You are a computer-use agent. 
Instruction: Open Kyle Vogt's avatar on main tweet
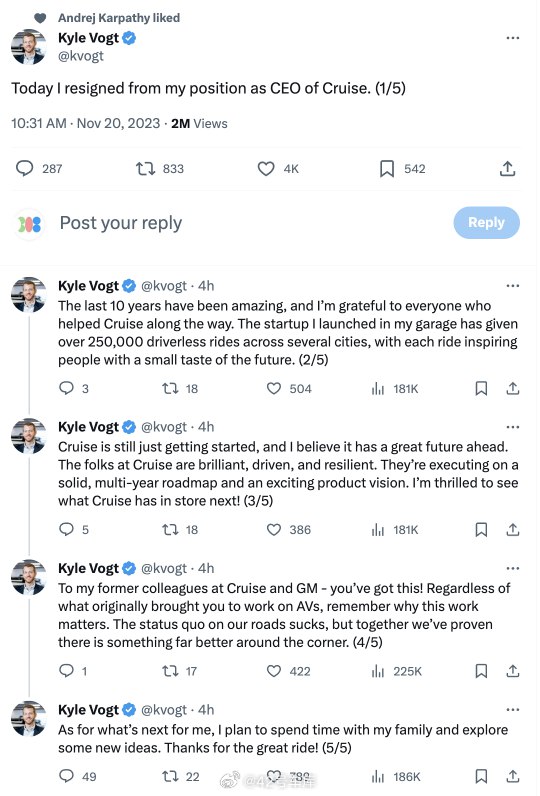click(x=29, y=47)
